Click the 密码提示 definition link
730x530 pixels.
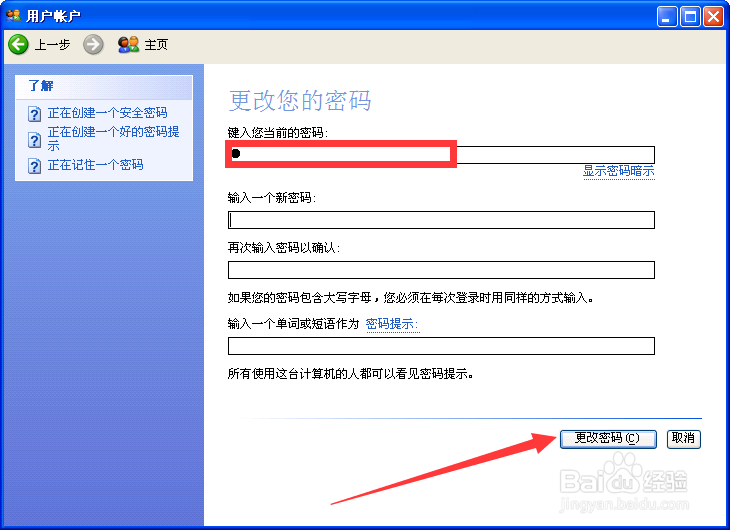click(392, 324)
